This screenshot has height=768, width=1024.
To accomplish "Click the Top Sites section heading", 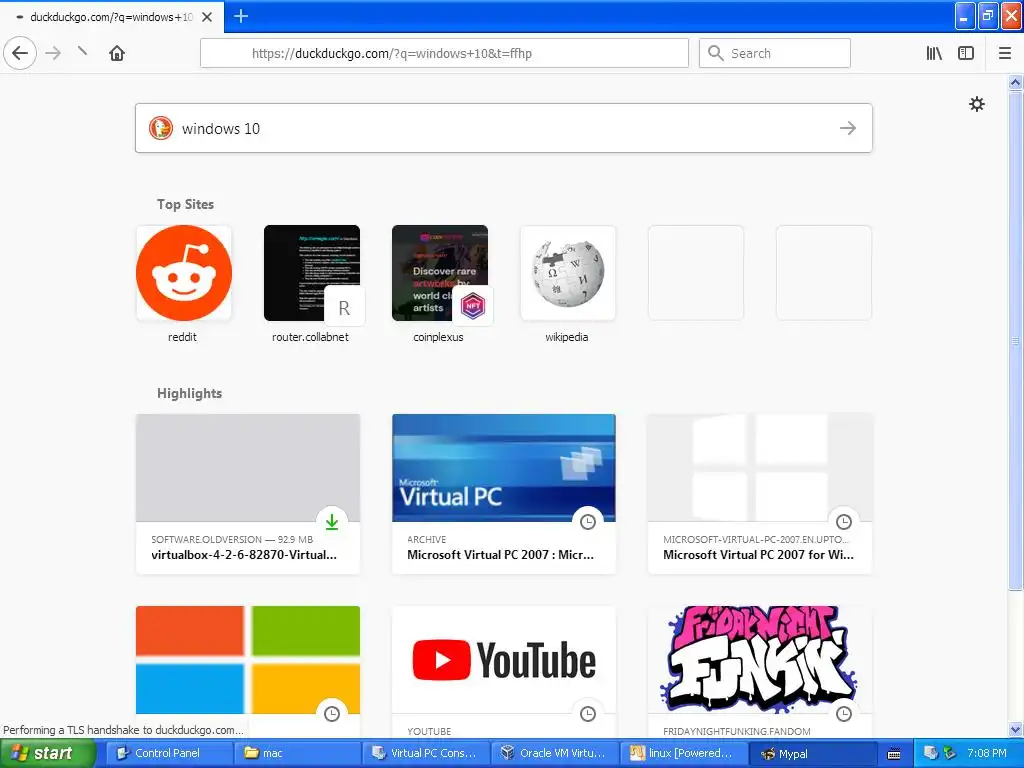I will [x=185, y=204].
